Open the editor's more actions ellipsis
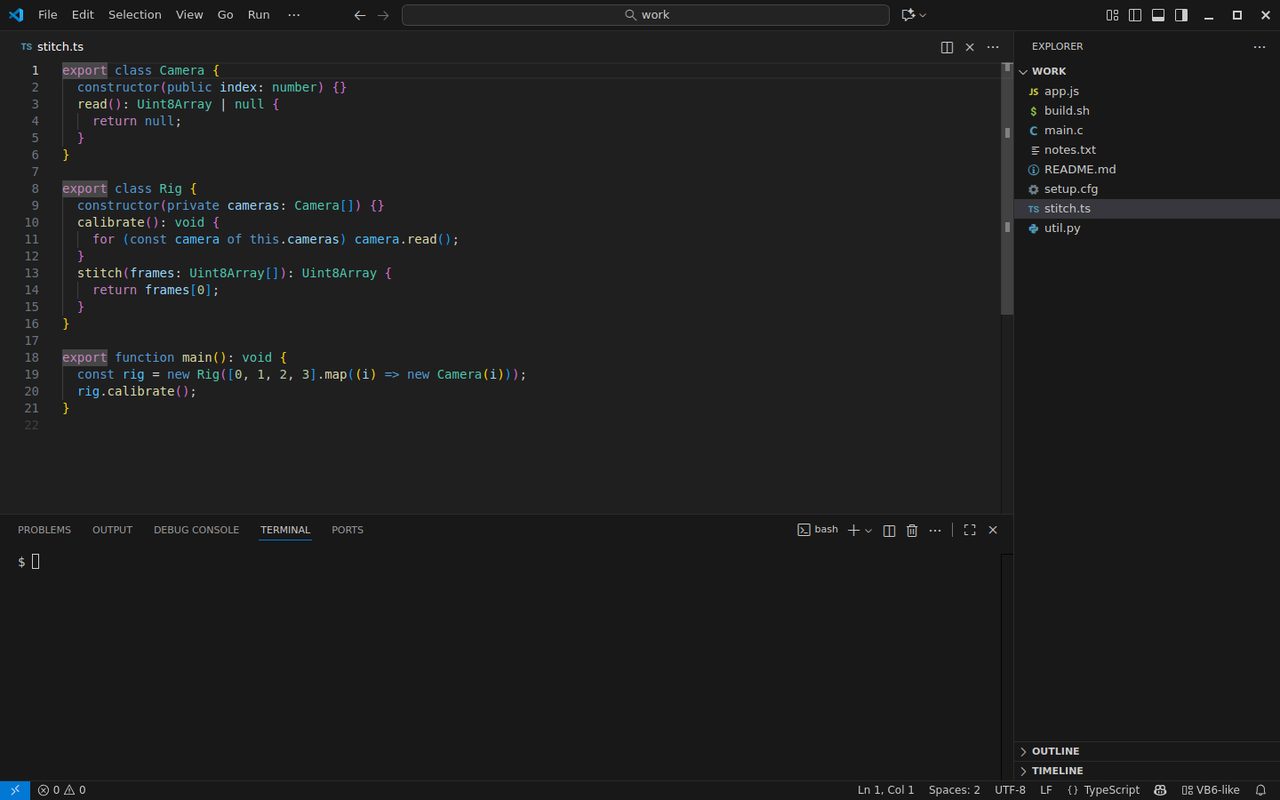Screen dimensions: 1280x800 993,47
